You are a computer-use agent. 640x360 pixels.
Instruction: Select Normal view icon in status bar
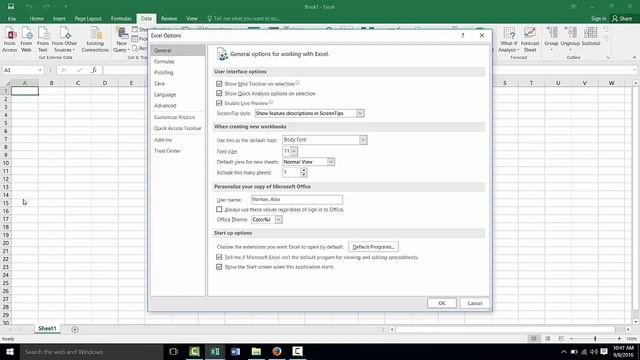click(x=533, y=338)
